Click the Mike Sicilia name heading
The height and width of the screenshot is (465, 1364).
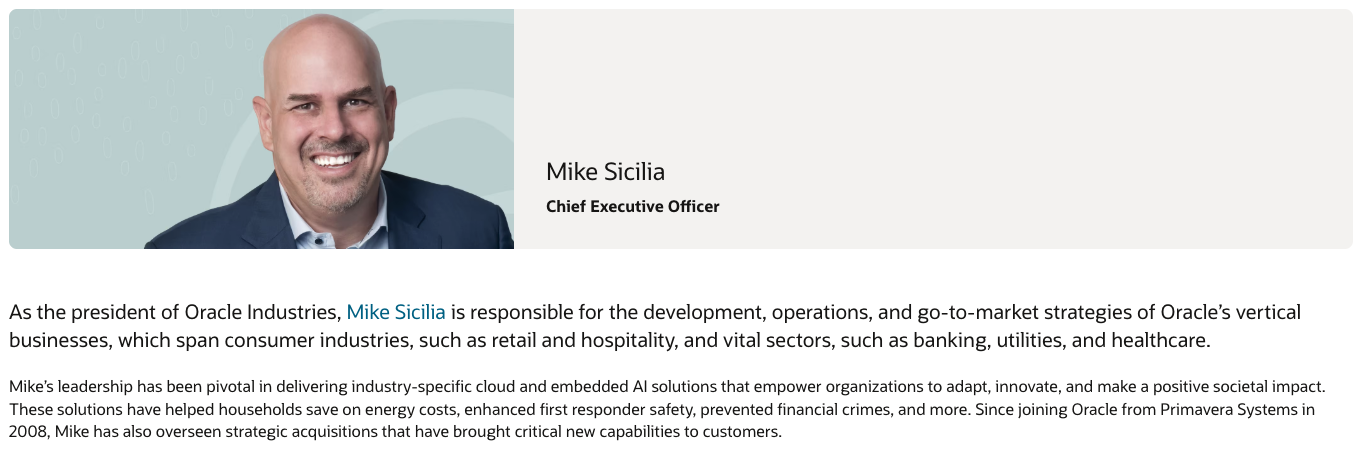tap(605, 172)
